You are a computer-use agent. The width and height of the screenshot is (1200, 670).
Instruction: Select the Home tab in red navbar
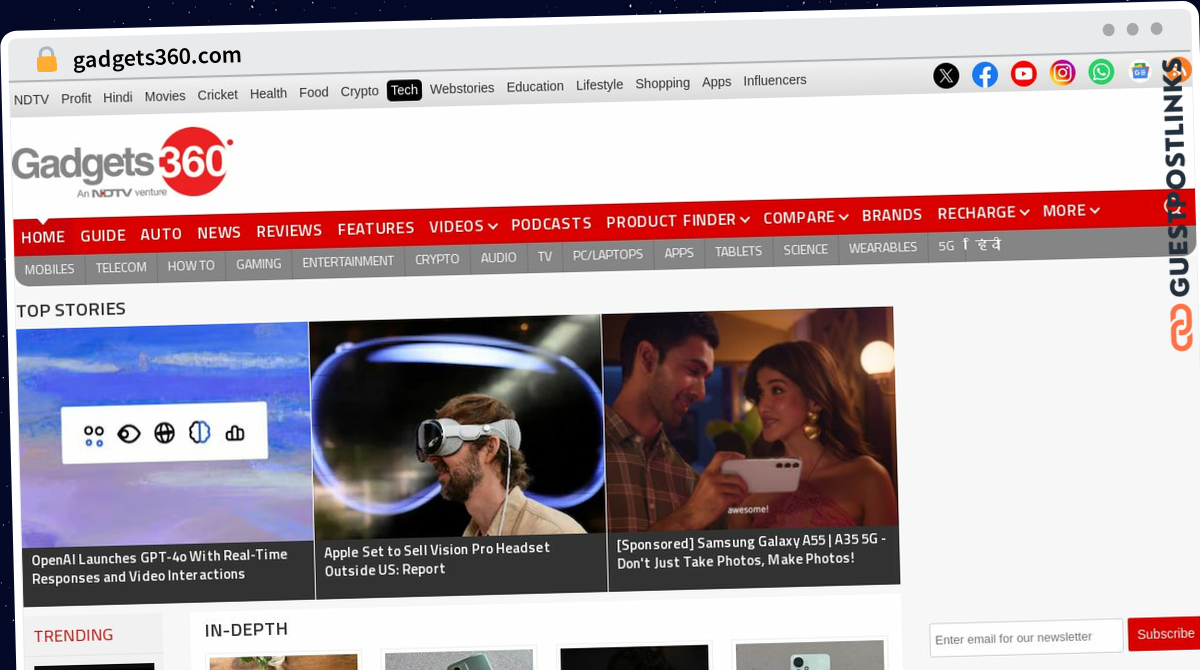tap(43, 237)
